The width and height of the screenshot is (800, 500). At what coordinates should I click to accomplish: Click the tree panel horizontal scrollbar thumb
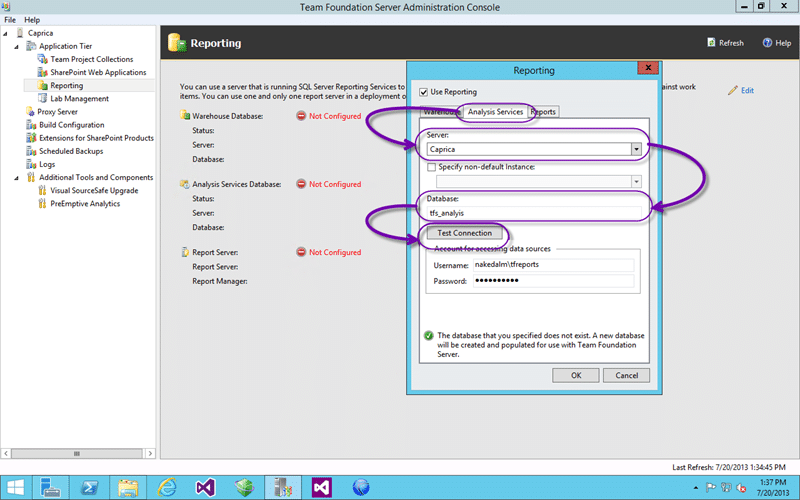77,454
